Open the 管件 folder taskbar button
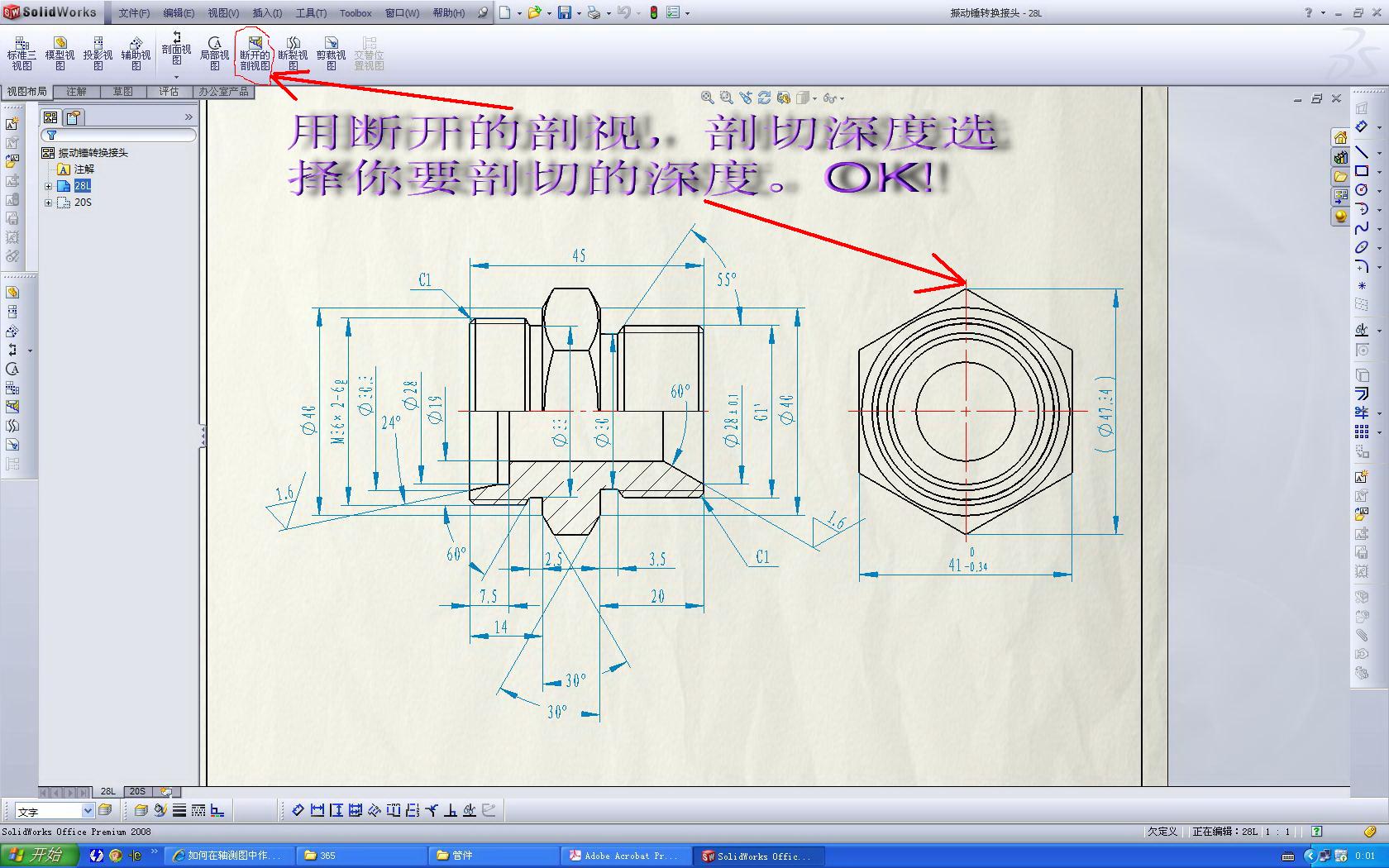This screenshot has height=868, width=1389. [493, 856]
